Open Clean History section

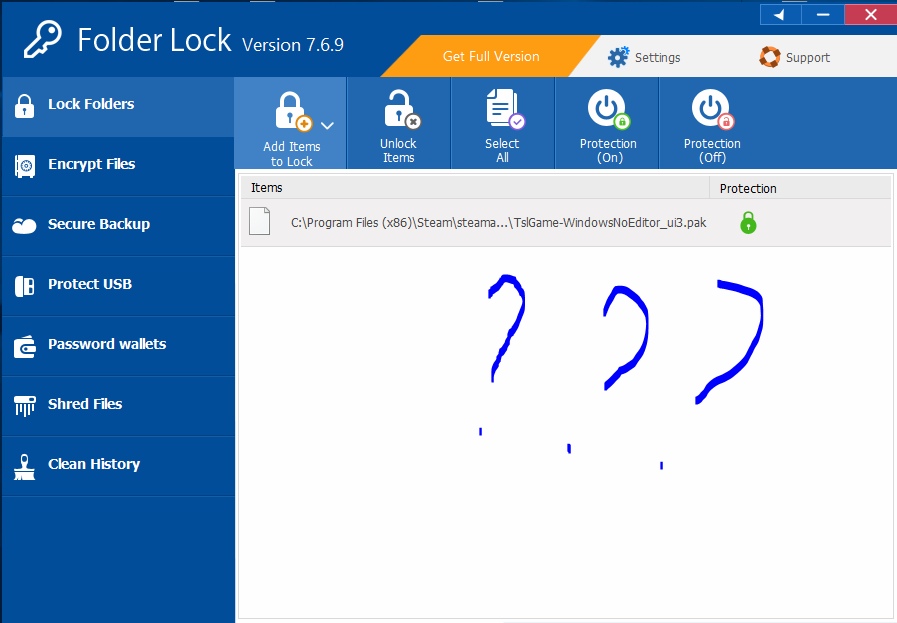[x=118, y=466]
